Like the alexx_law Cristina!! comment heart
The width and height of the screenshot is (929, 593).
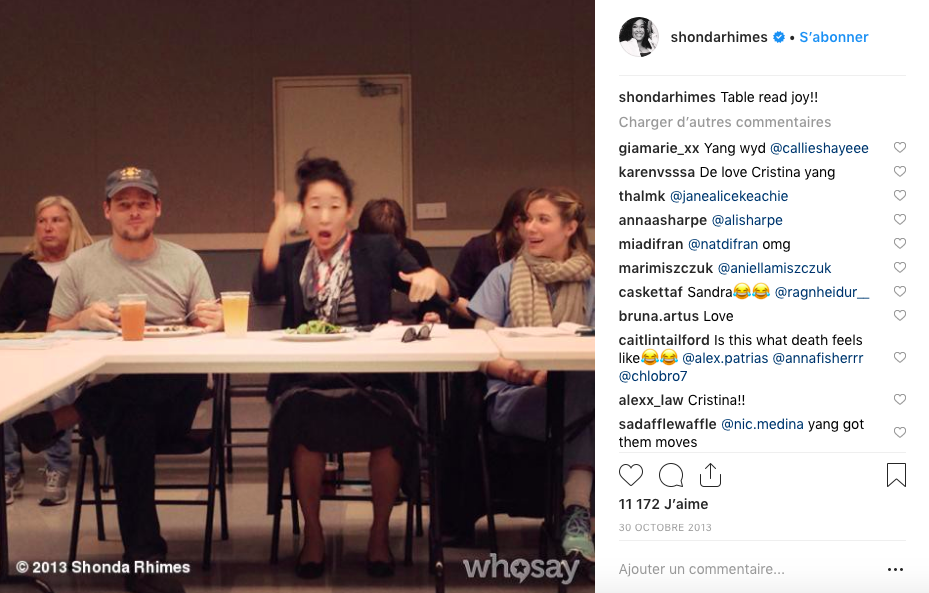coord(899,399)
